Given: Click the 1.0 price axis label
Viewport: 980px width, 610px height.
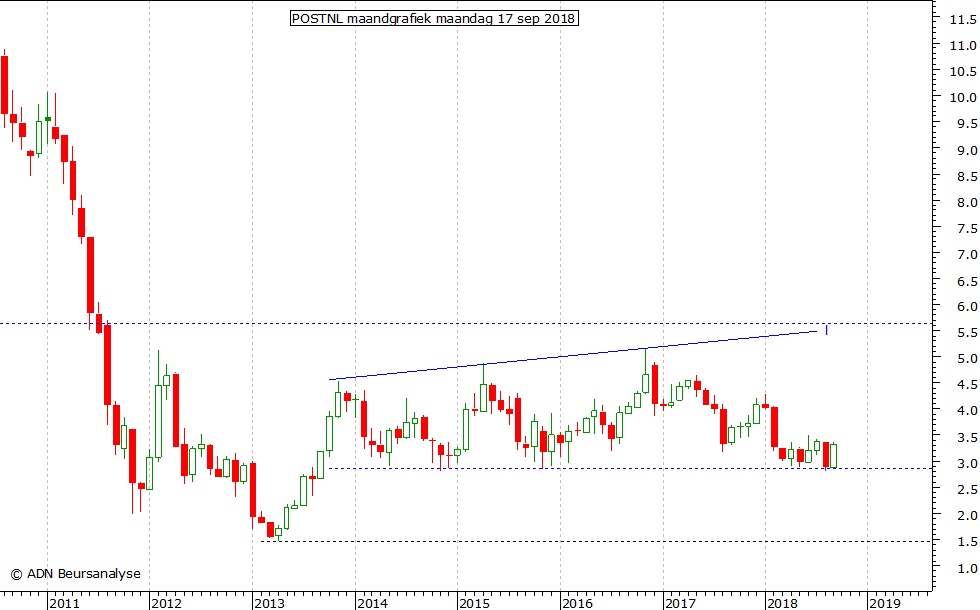Looking at the screenshot, I should pos(967,569).
